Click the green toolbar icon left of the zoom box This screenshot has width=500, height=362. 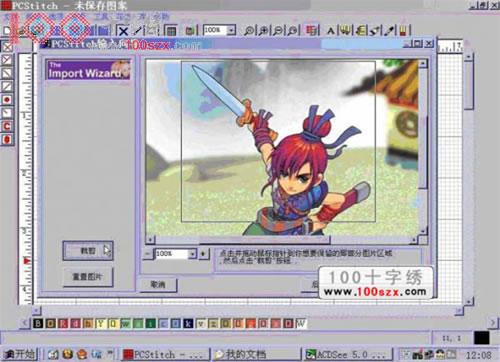tap(190, 31)
